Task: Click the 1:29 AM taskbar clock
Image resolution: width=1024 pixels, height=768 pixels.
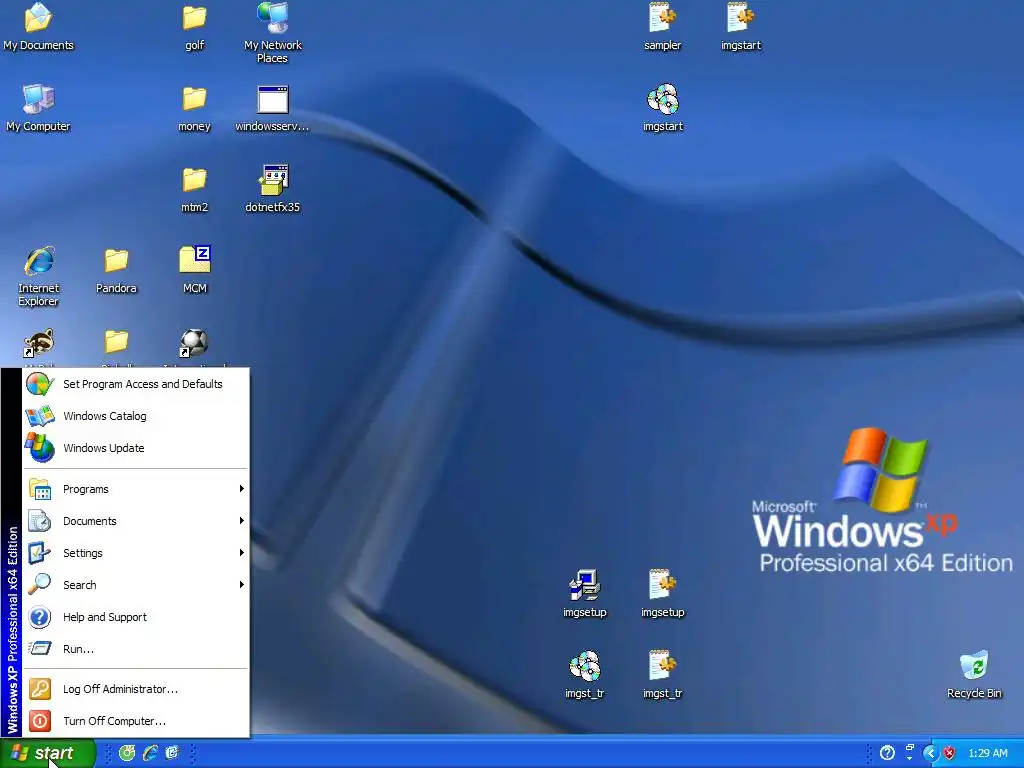Action: click(x=987, y=753)
